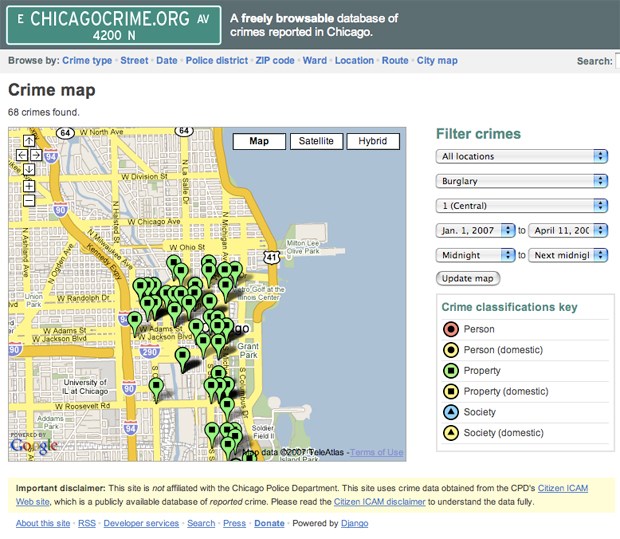Open the All locations dropdown
The width and height of the screenshot is (620, 539).
[x=522, y=156]
